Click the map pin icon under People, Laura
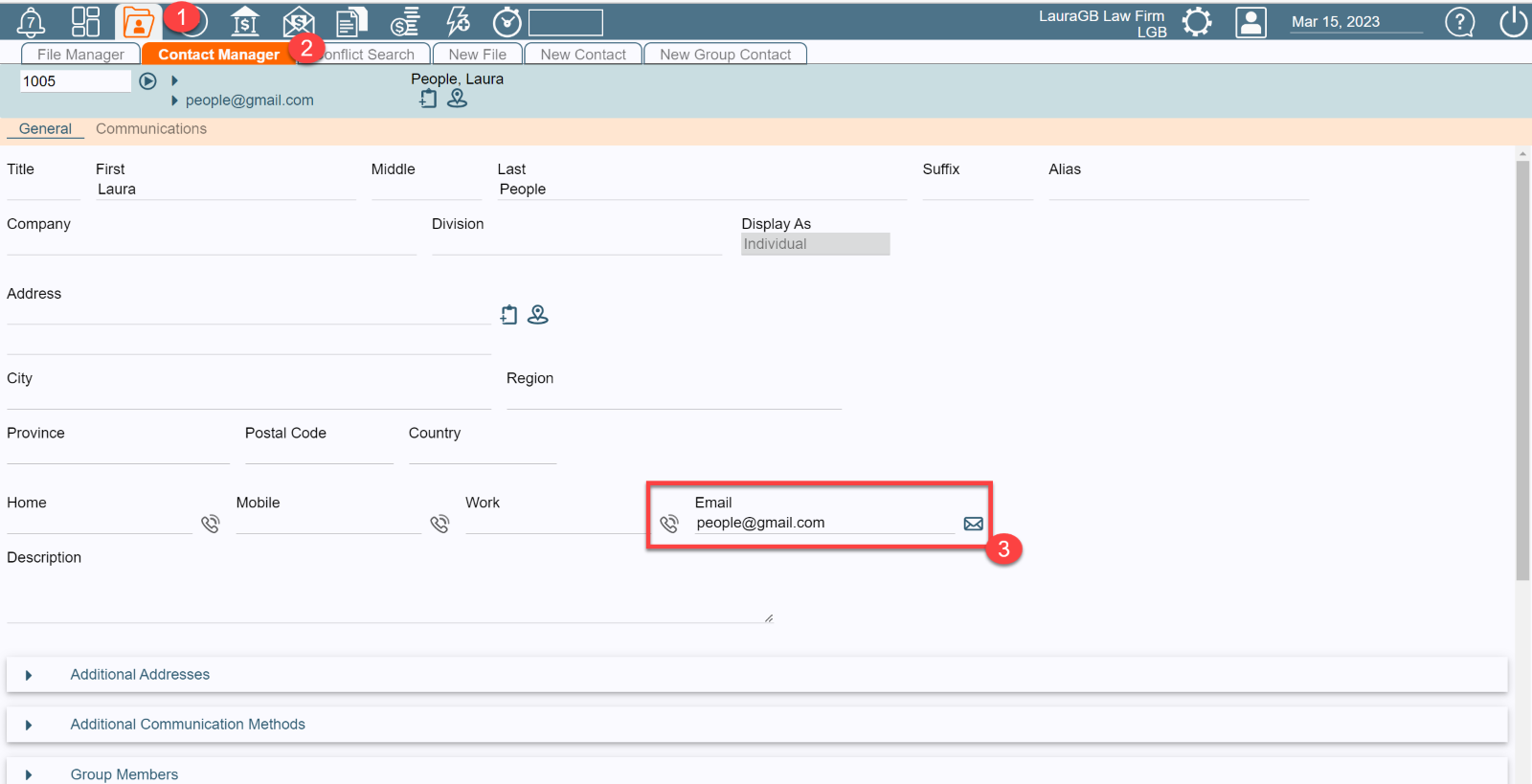This screenshot has height=784, width=1532. (458, 99)
